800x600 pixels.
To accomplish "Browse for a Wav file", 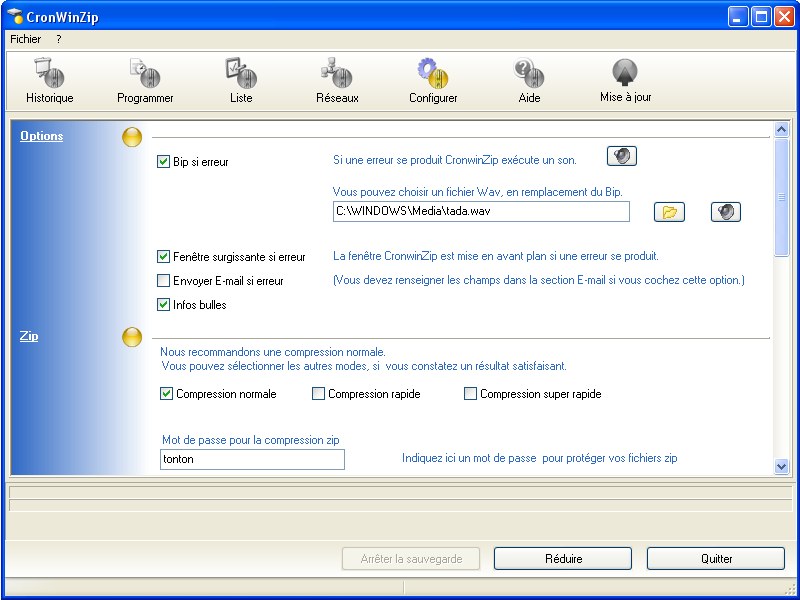I will pyautogui.click(x=669, y=212).
